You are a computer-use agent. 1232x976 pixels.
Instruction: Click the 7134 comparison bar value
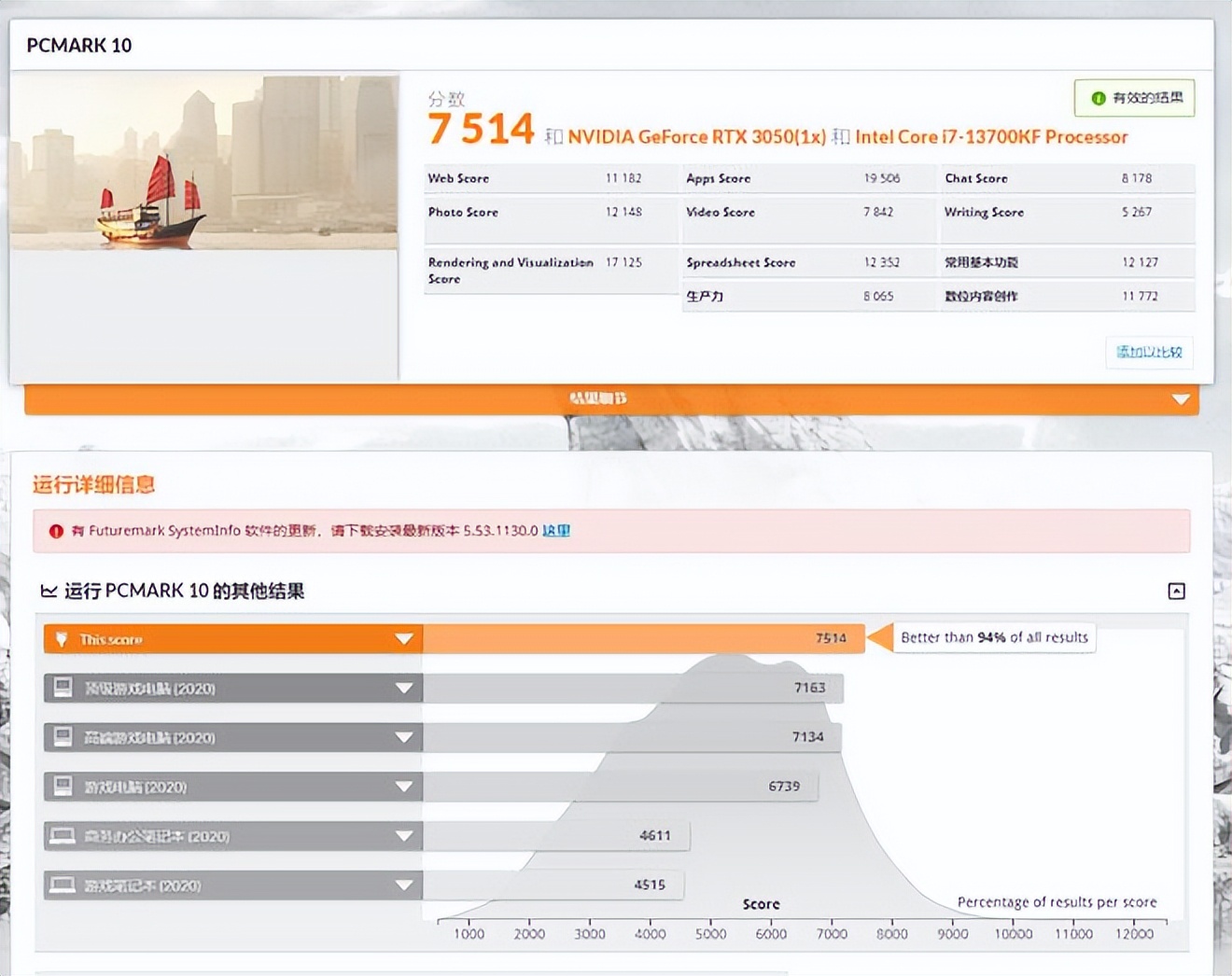[x=807, y=737]
